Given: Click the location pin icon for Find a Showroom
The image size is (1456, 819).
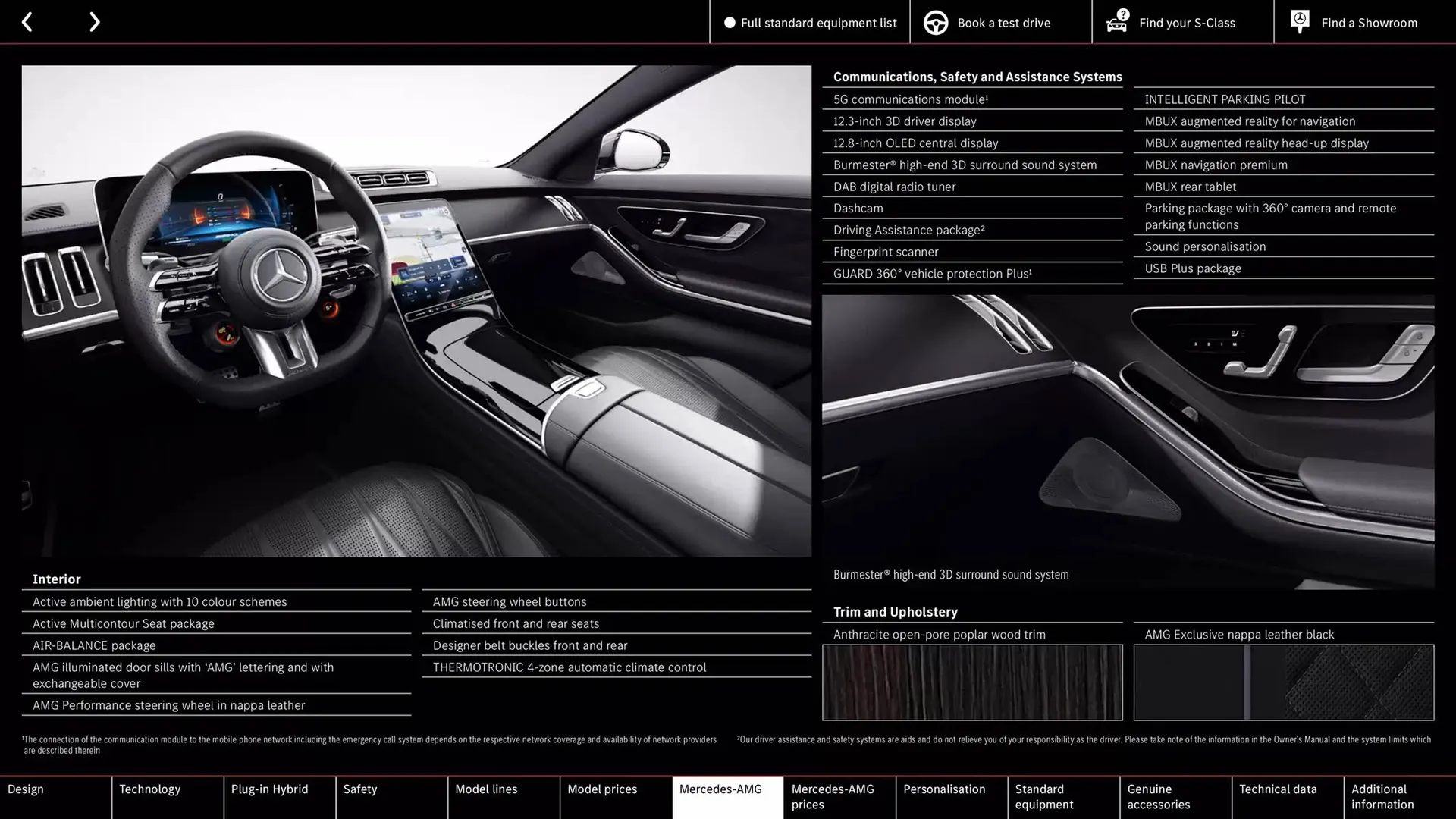Looking at the screenshot, I should [x=1299, y=21].
